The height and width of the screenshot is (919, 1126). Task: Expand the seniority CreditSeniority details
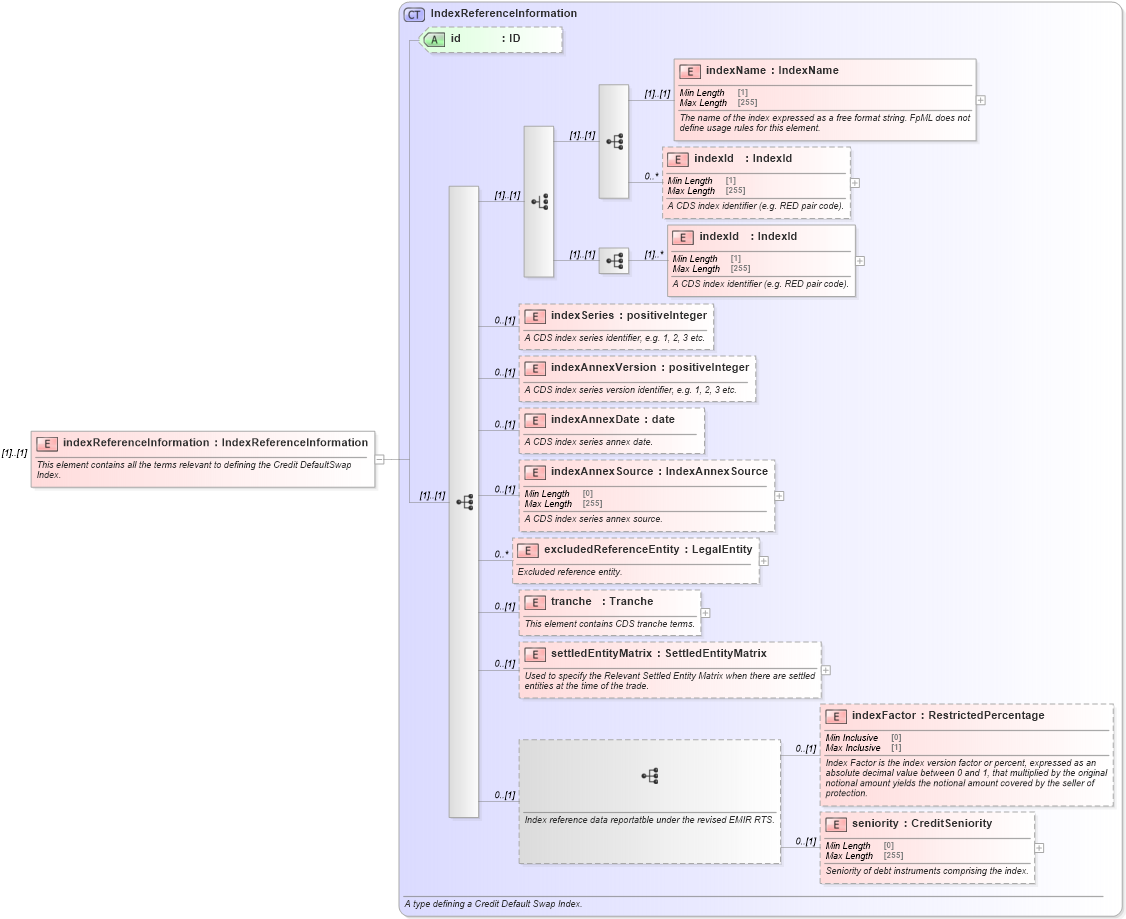1040,847
